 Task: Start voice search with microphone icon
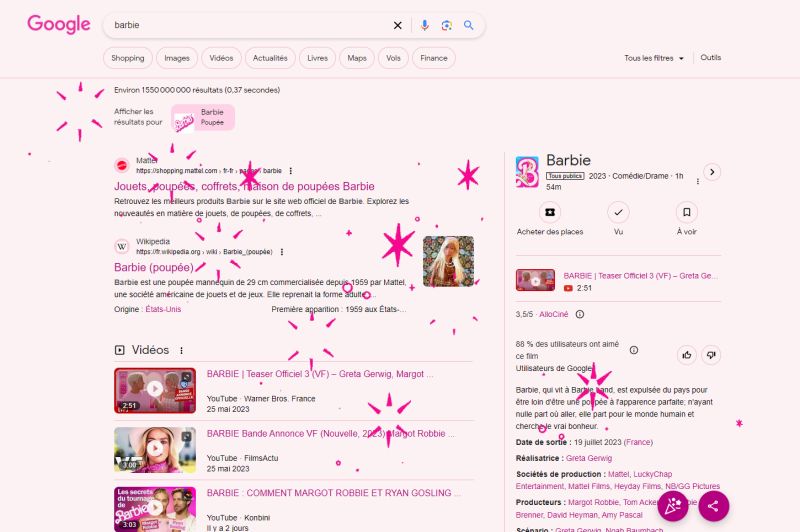pyautogui.click(x=424, y=25)
